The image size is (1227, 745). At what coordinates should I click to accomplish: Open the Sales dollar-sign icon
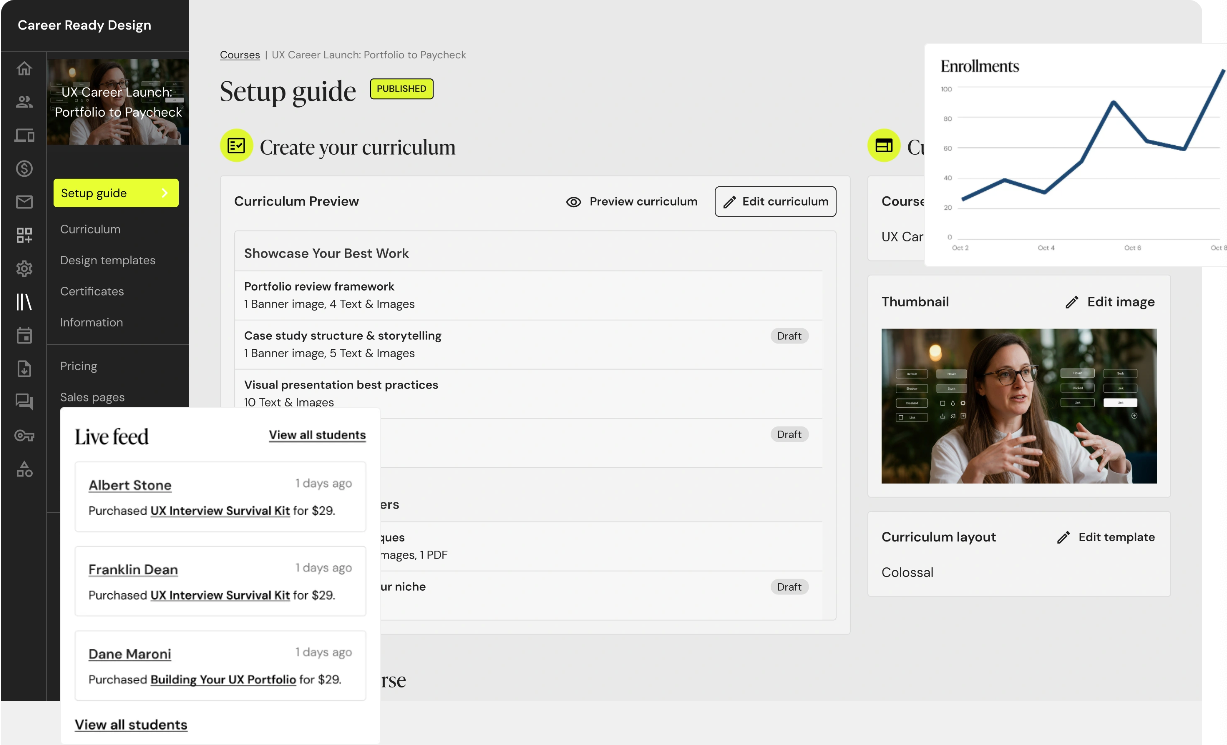24,169
